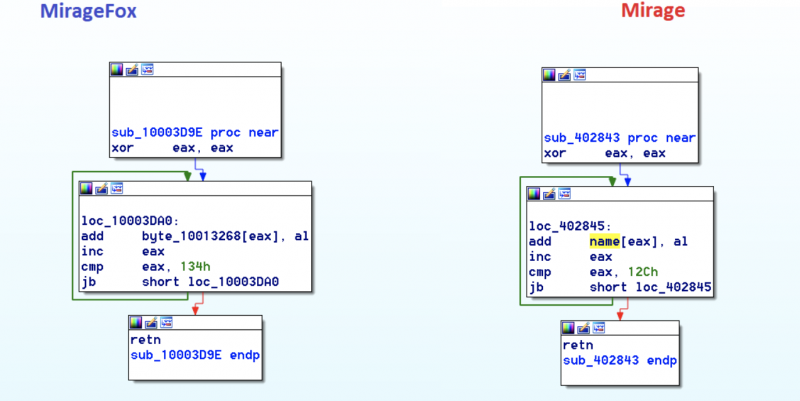Viewport: 800px width, 401px height.
Task: Click the color icon on the loc_10003DA0 node
Action: [87, 188]
